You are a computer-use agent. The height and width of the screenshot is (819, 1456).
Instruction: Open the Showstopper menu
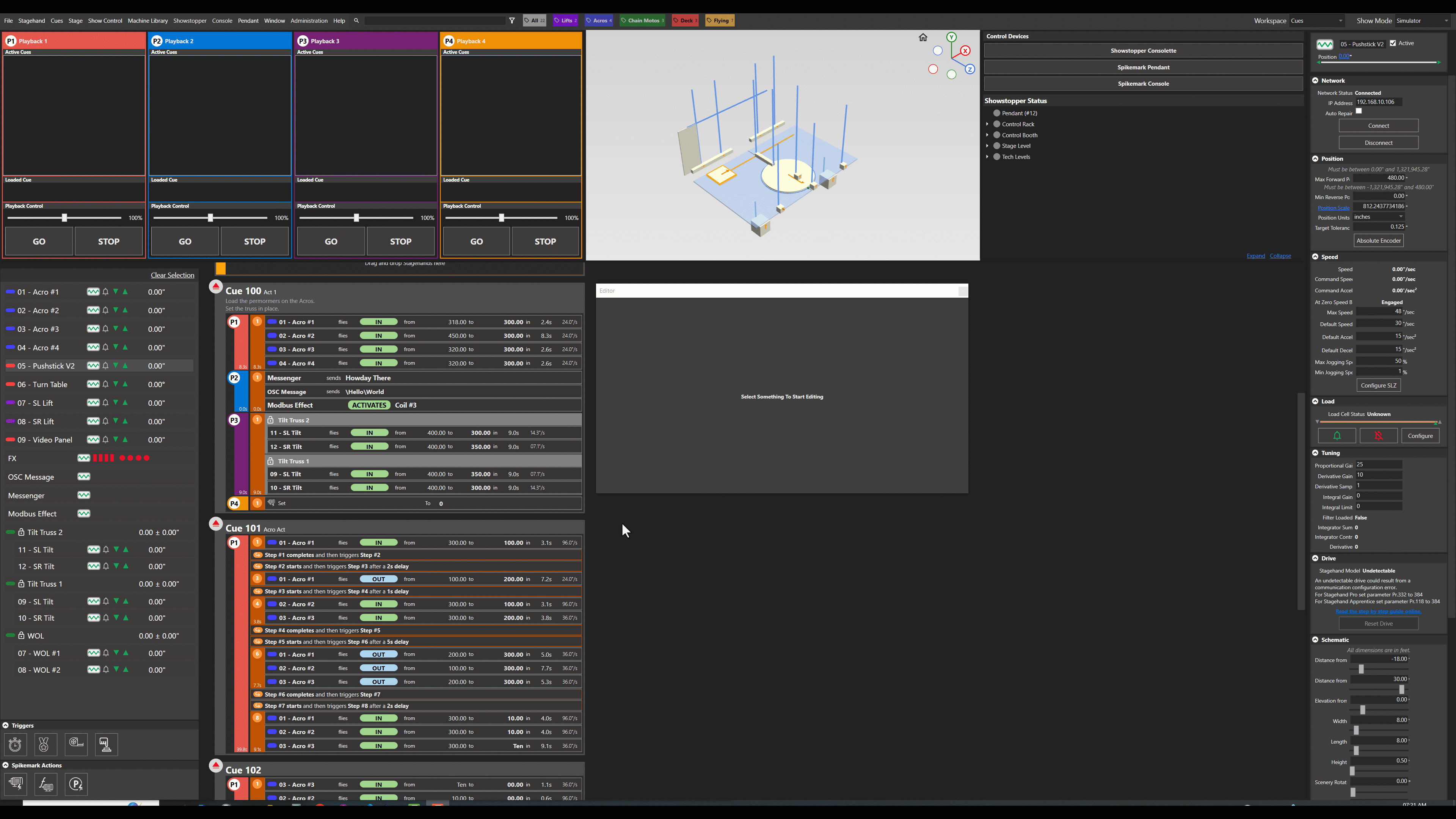pyautogui.click(x=189, y=21)
